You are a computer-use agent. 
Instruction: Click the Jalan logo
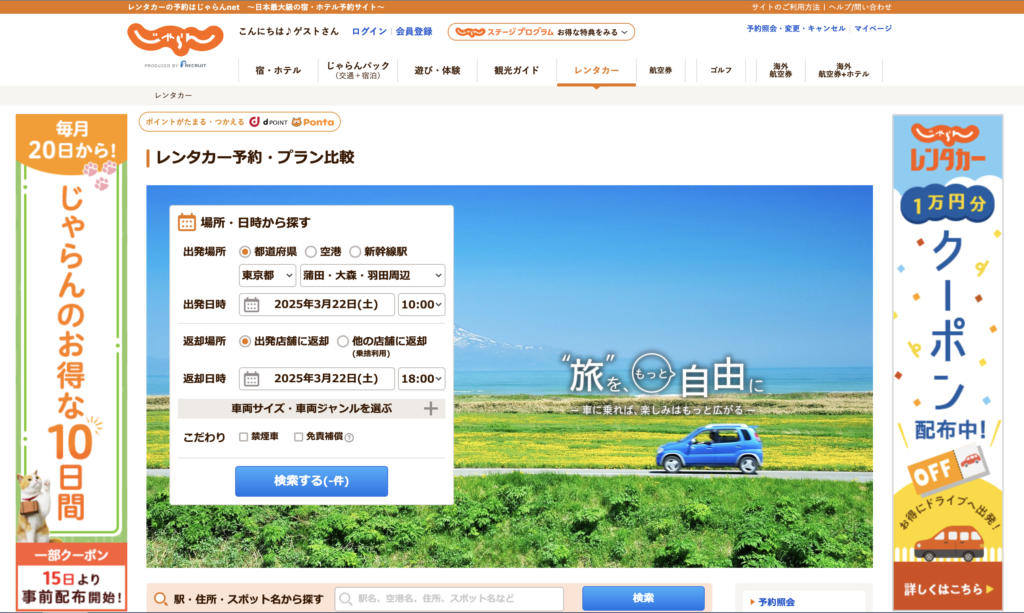point(175,39)
